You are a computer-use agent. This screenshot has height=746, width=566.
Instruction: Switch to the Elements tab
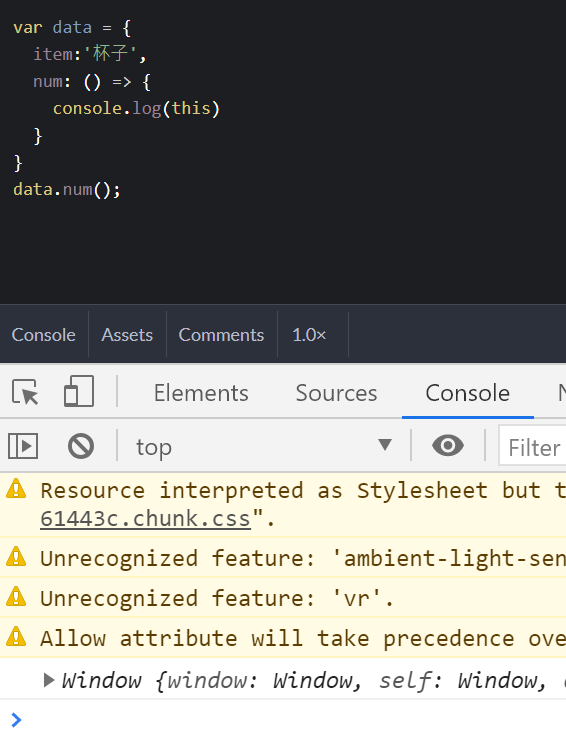point(201,393)
